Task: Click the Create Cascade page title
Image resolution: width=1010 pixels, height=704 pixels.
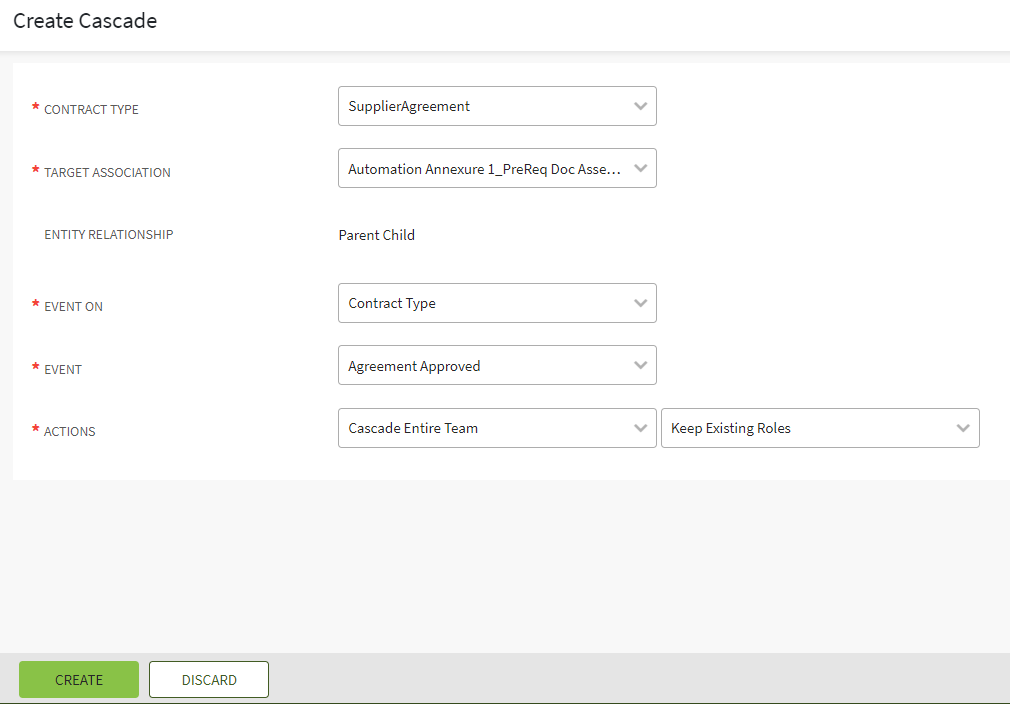Action: click(x=85, y=21)
